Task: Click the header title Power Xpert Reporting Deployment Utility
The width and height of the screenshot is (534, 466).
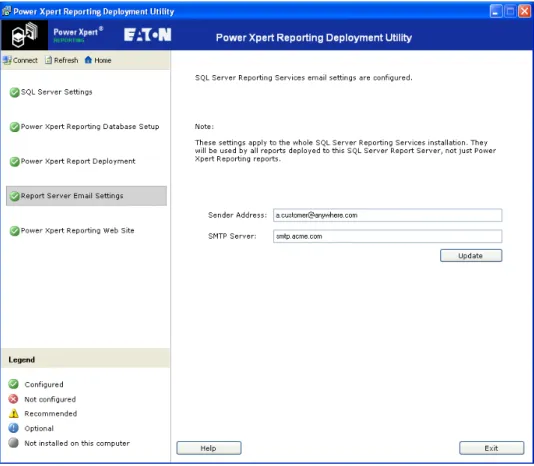Action: (314, 37)
